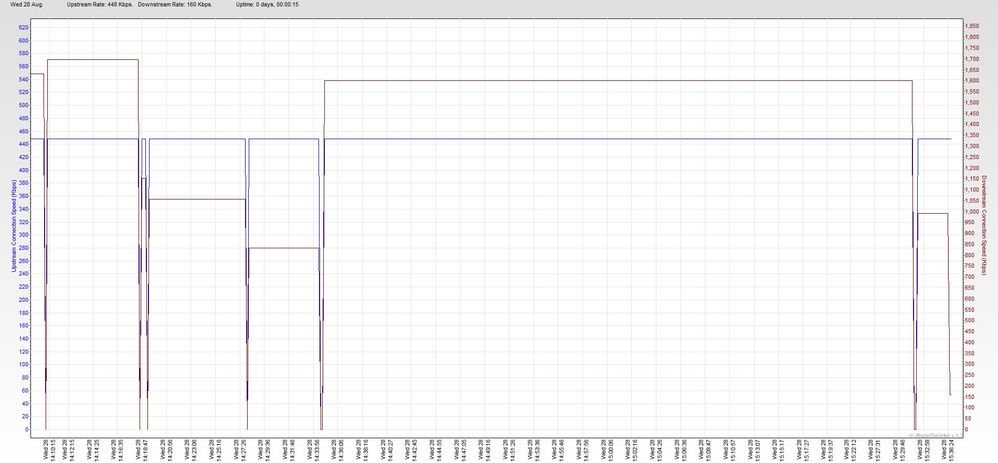The width and height of the screenshot is (998, 463).
Task: Click the 620 tick on the upstream axis
Action: tap(24, 27)
